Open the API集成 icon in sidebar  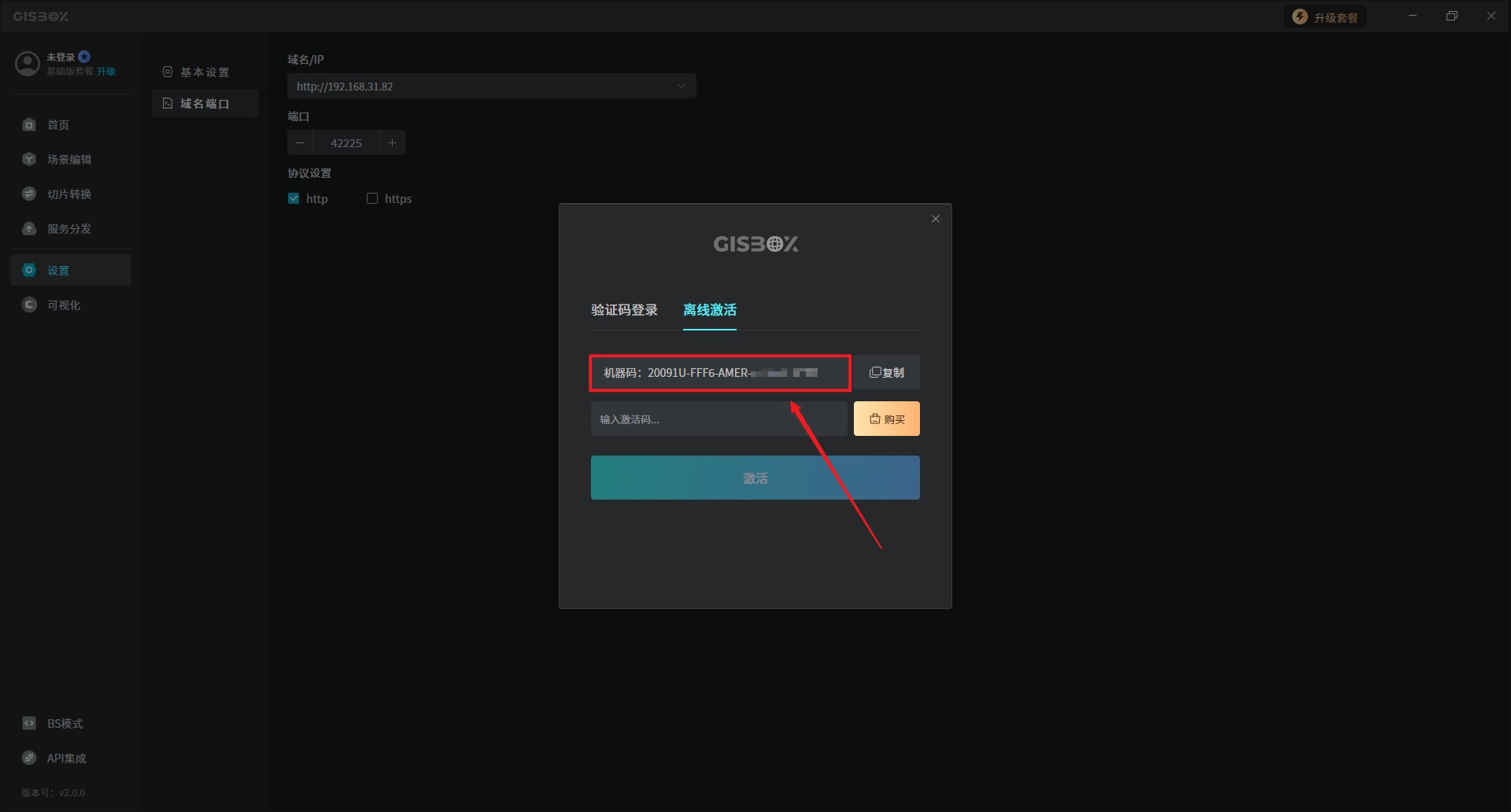click(29, 758)
